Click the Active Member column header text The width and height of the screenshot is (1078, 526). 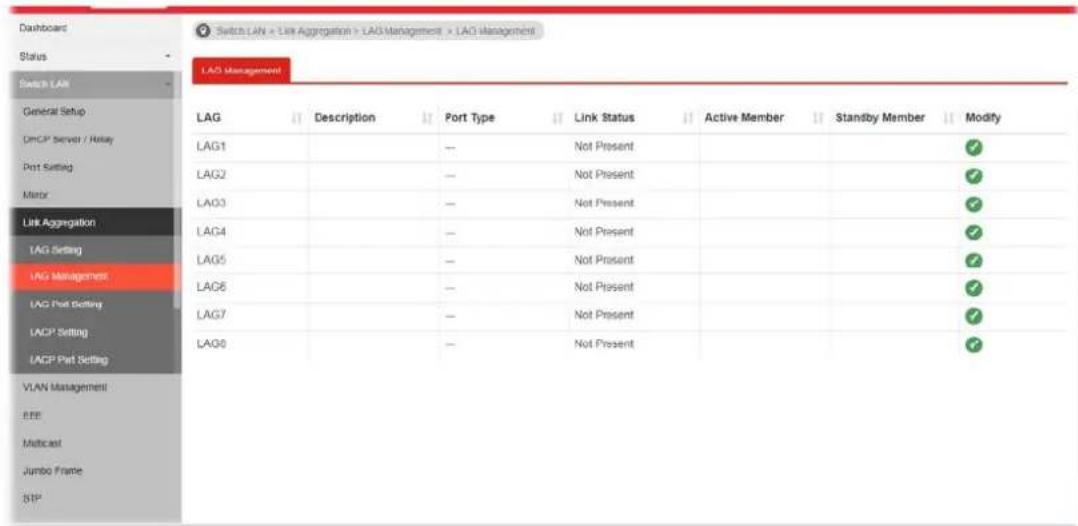(744, 118)
